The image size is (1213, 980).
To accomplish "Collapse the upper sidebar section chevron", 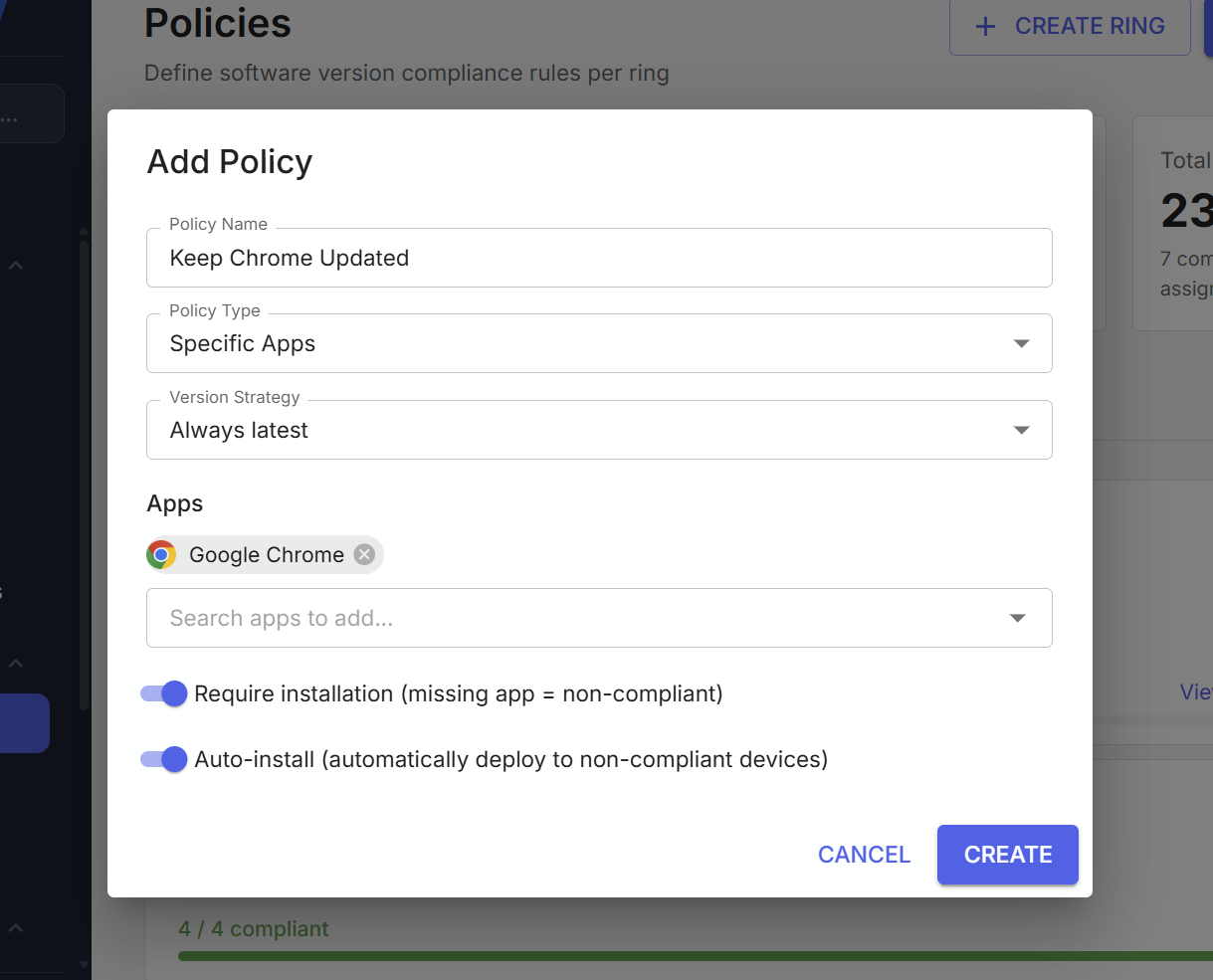I will 15,265.
